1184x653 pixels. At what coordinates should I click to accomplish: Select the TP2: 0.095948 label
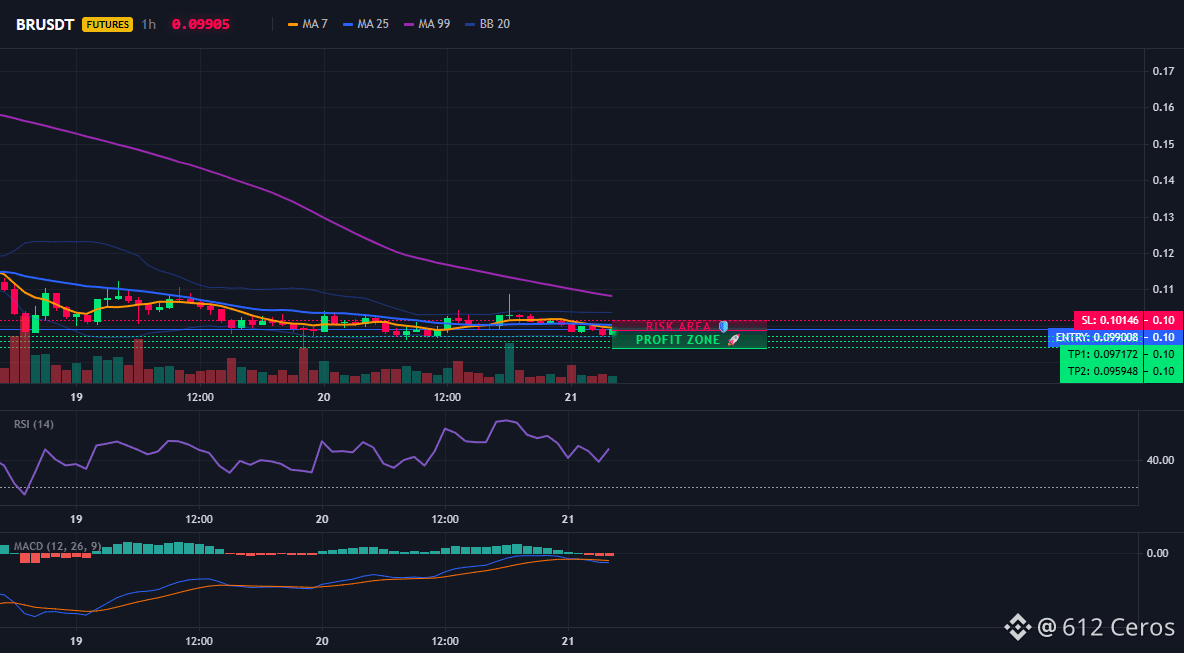[x=1102, y=371]
